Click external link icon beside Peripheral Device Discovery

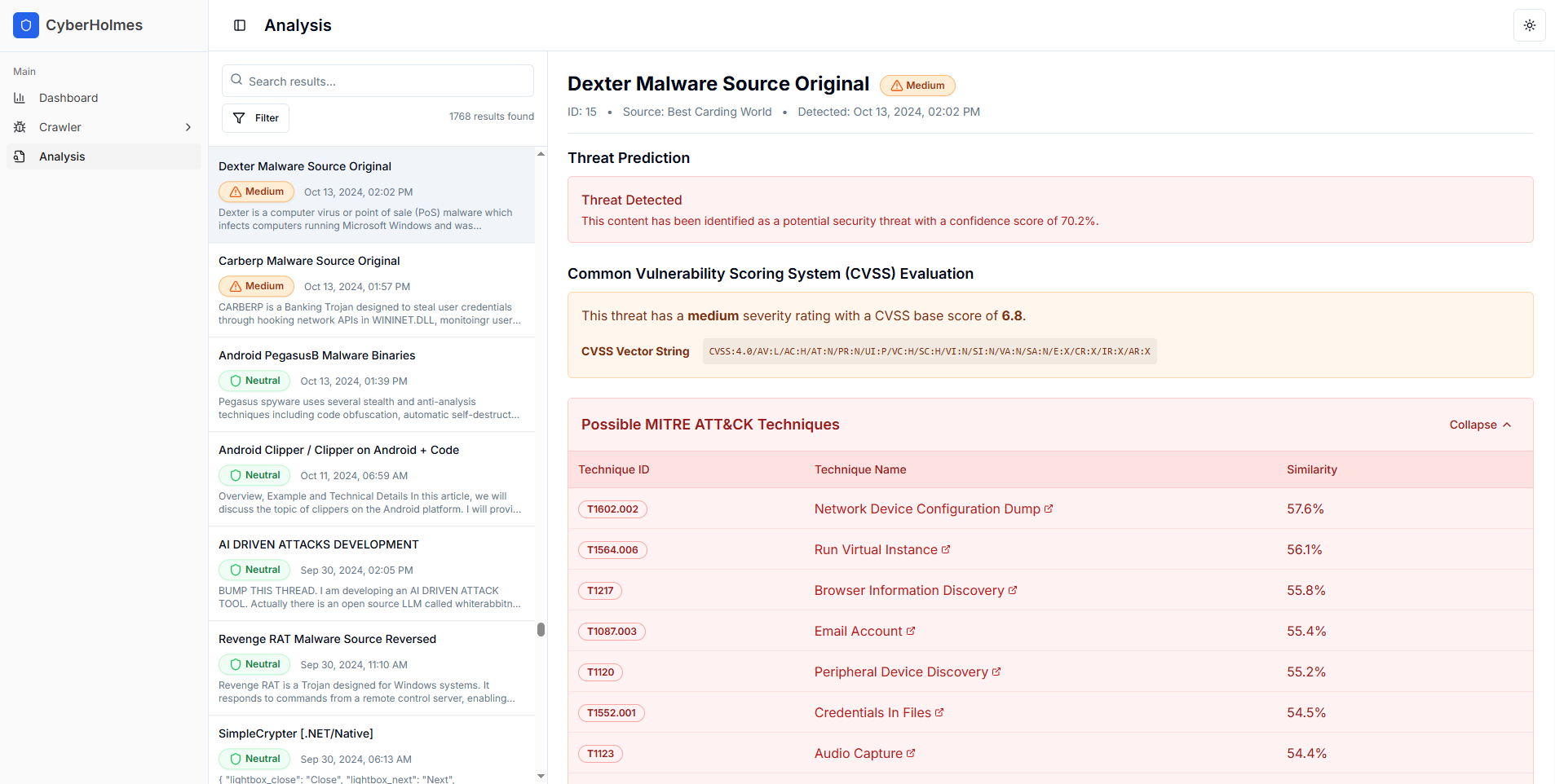click(996, 672)
